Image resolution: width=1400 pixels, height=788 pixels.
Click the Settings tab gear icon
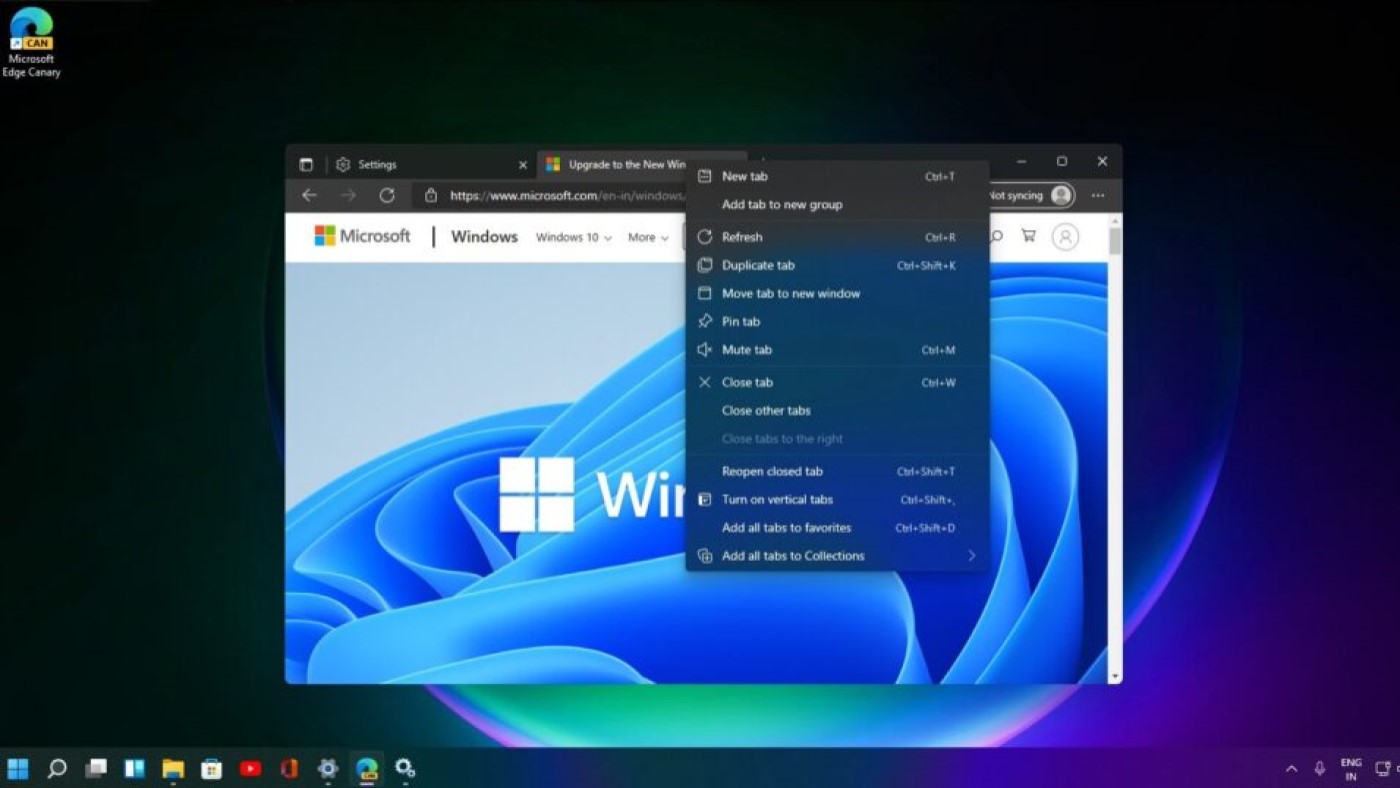click(343, 164)
